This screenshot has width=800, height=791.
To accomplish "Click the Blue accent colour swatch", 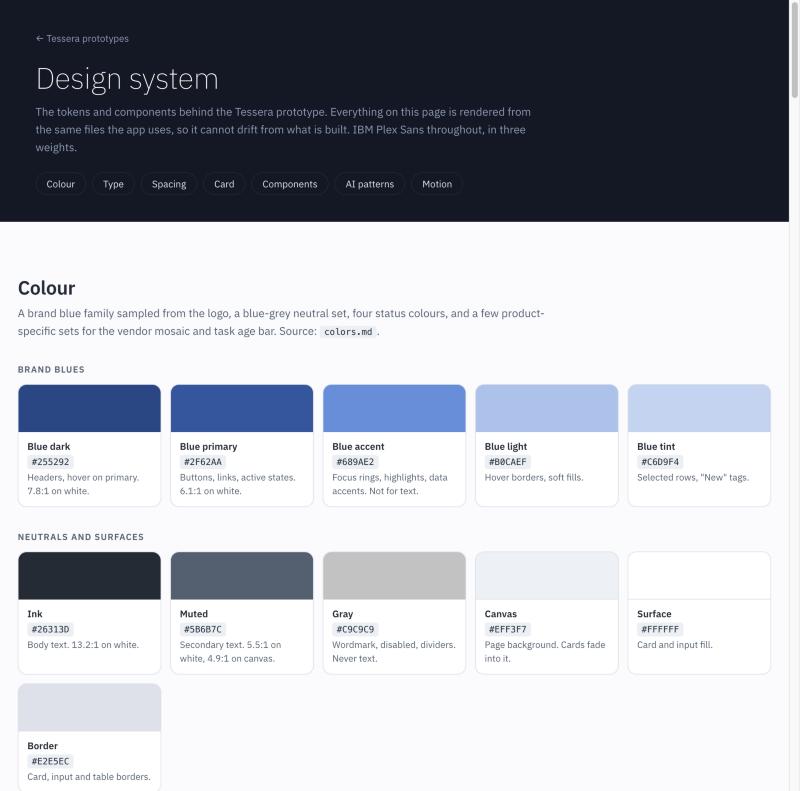I will tap(394, 408).
